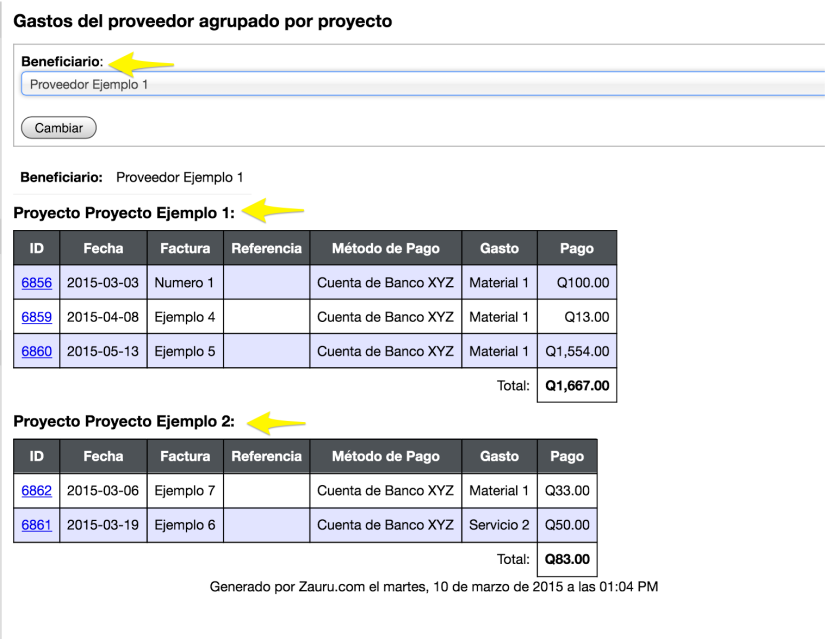Open the Beneficiario dropdown field

pos(422,84)
